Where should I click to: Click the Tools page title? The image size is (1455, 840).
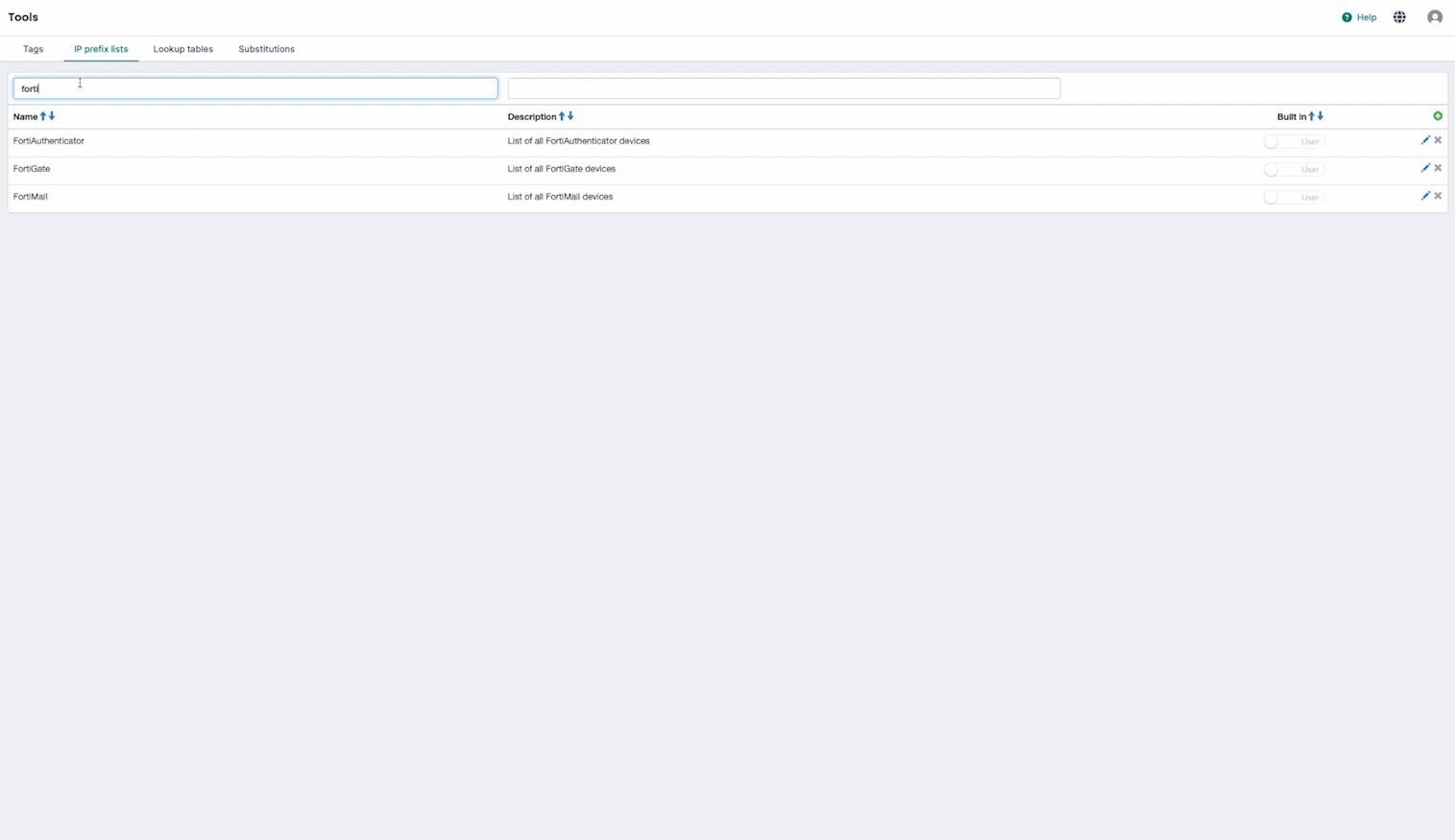(23, 17)
